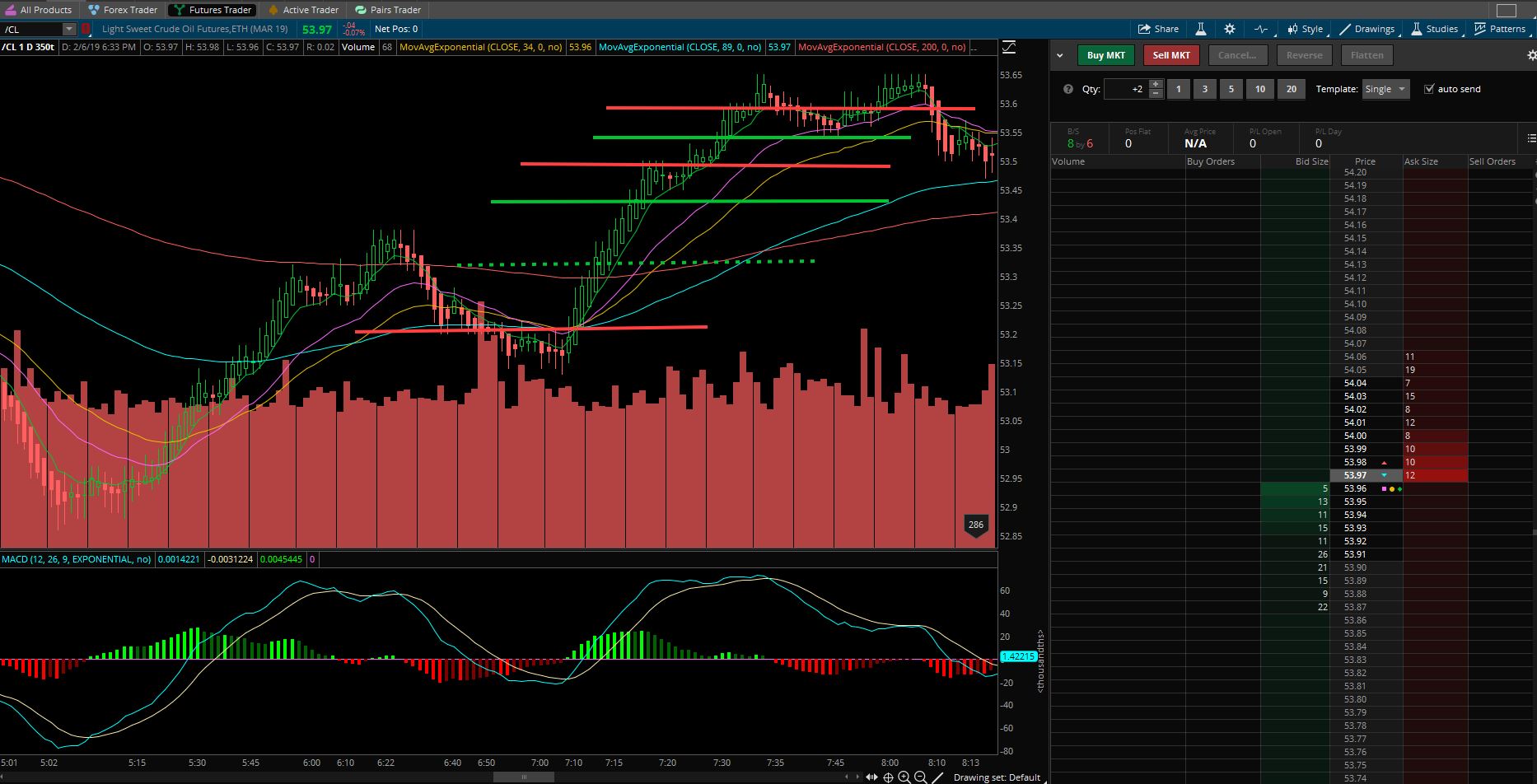Viewport: 1537px width, 784px height.
Task: Switch to the All Products tab
Action: point(39,10)
